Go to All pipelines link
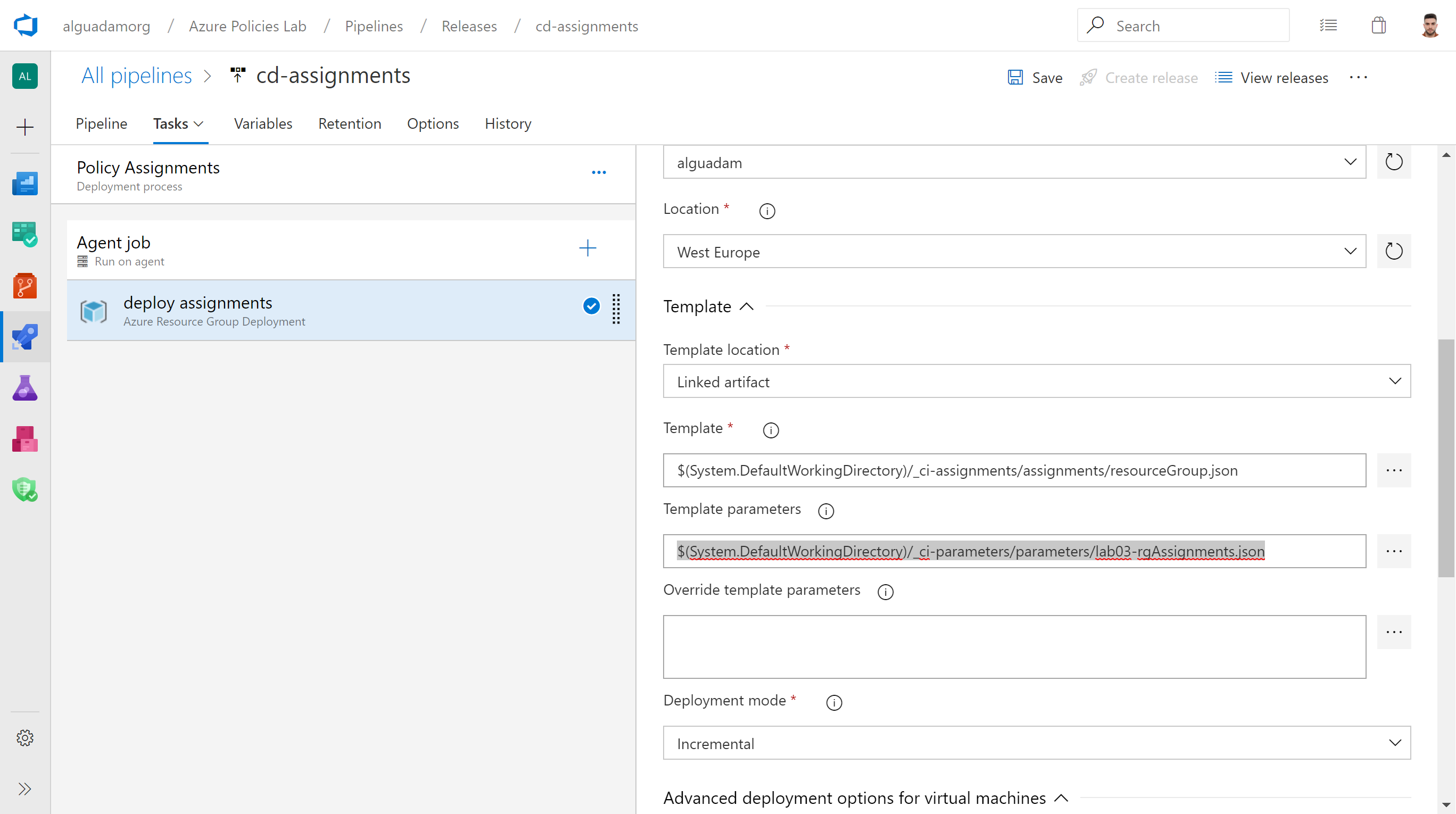1456x814 pixels. (x=137, y=75)
